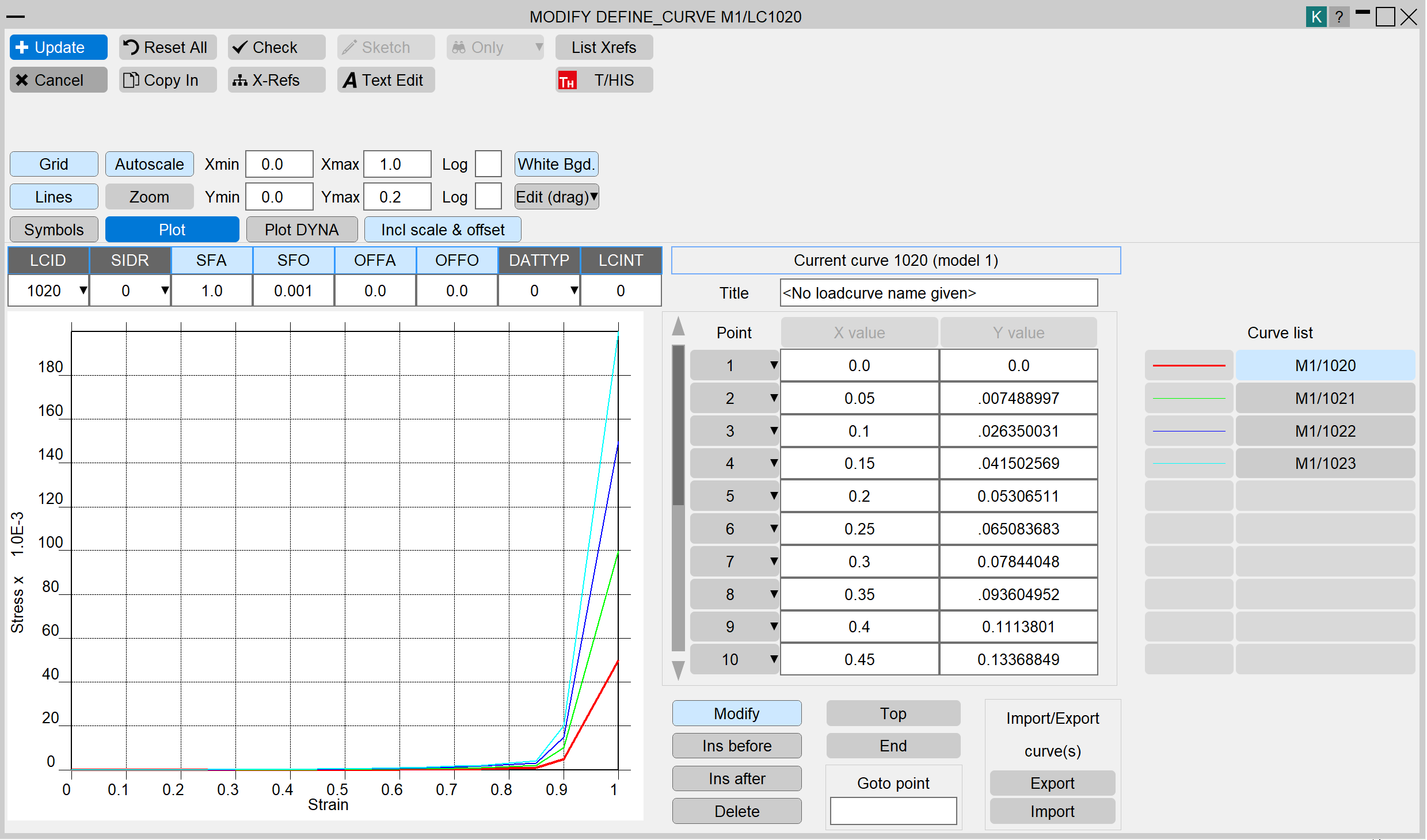Open point 1 row dropdown arrow
Viewport: 1427px width, 840px height.
click(774, 365)
